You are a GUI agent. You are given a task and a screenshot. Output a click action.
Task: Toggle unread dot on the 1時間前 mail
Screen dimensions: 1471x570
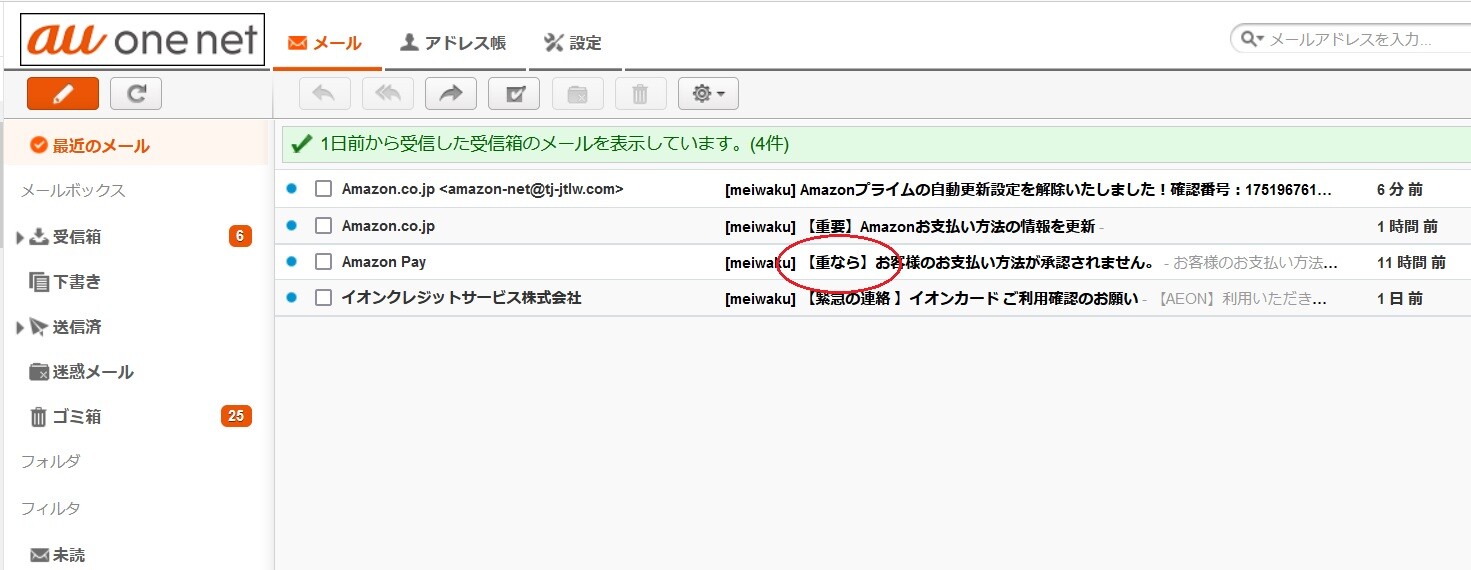coord(291,225)
